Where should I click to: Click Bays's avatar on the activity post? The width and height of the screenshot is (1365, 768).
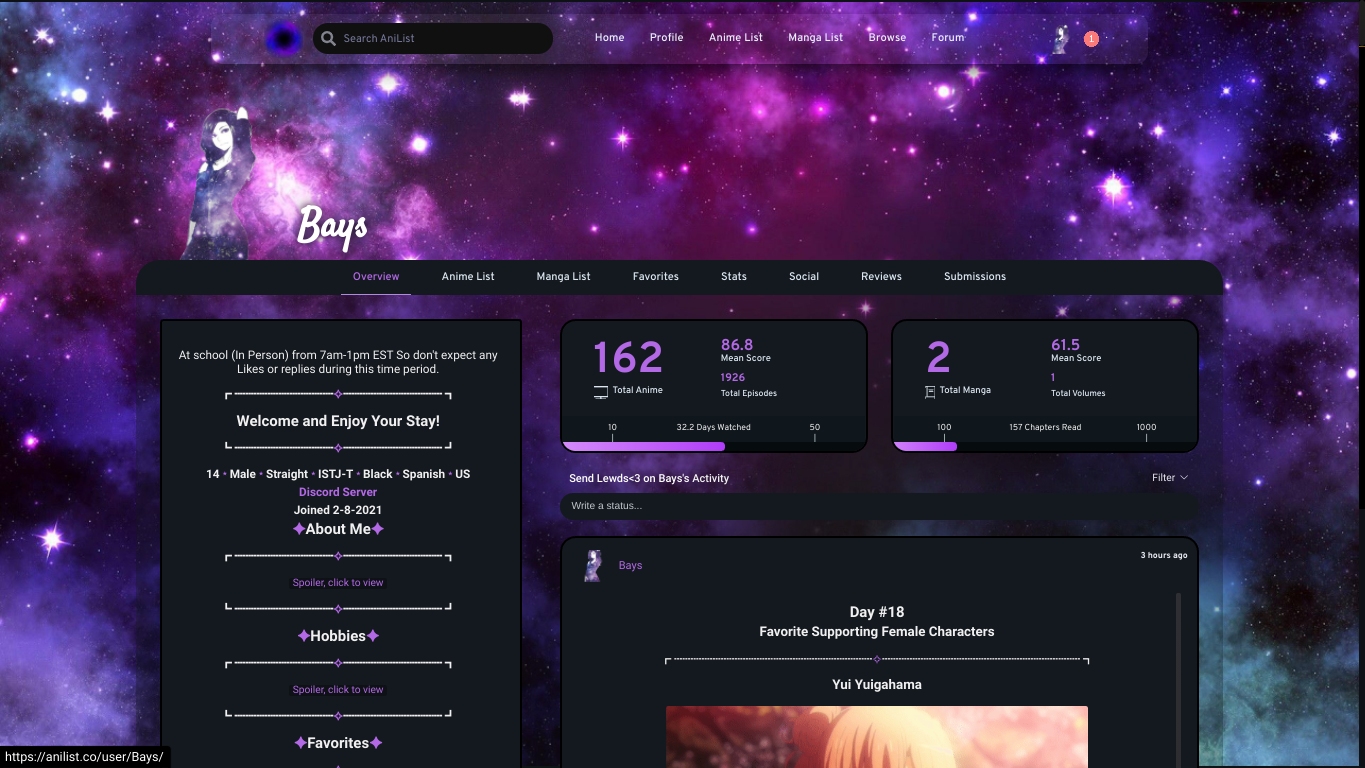click(x=592, y=565)
